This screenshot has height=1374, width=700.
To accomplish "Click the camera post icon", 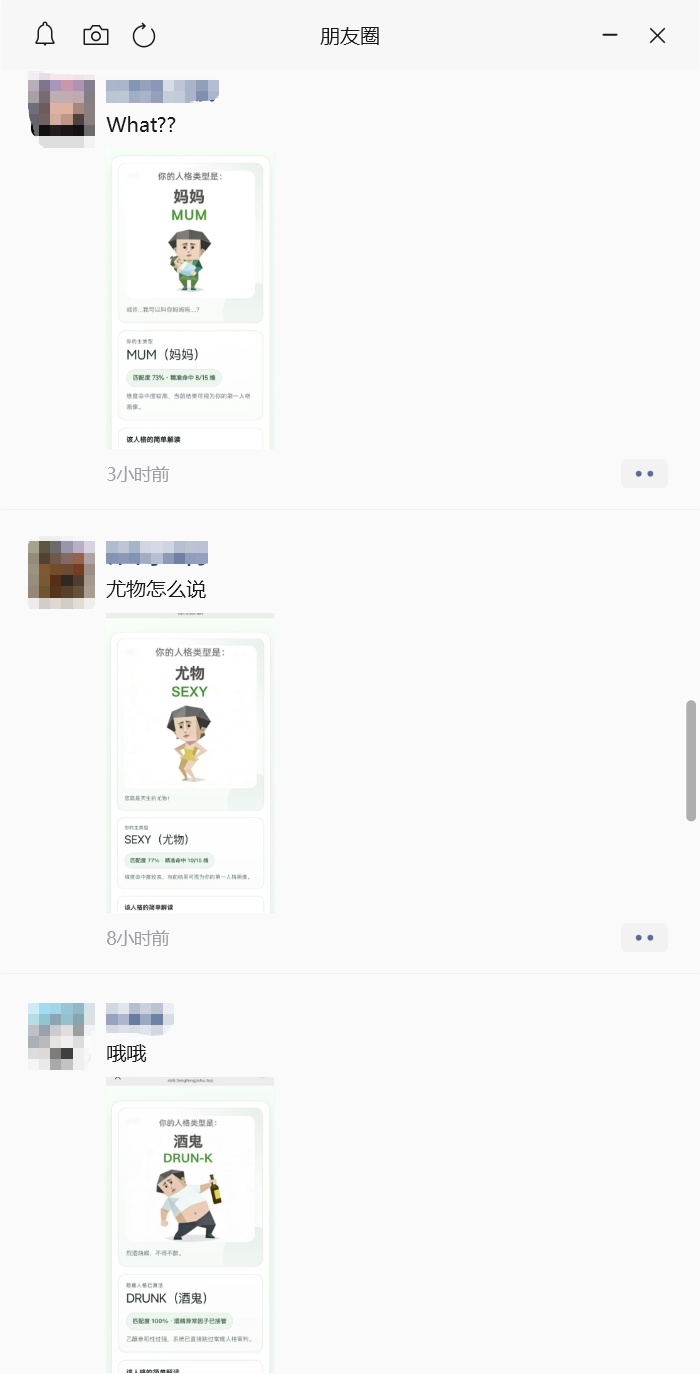I will (95, 36).
